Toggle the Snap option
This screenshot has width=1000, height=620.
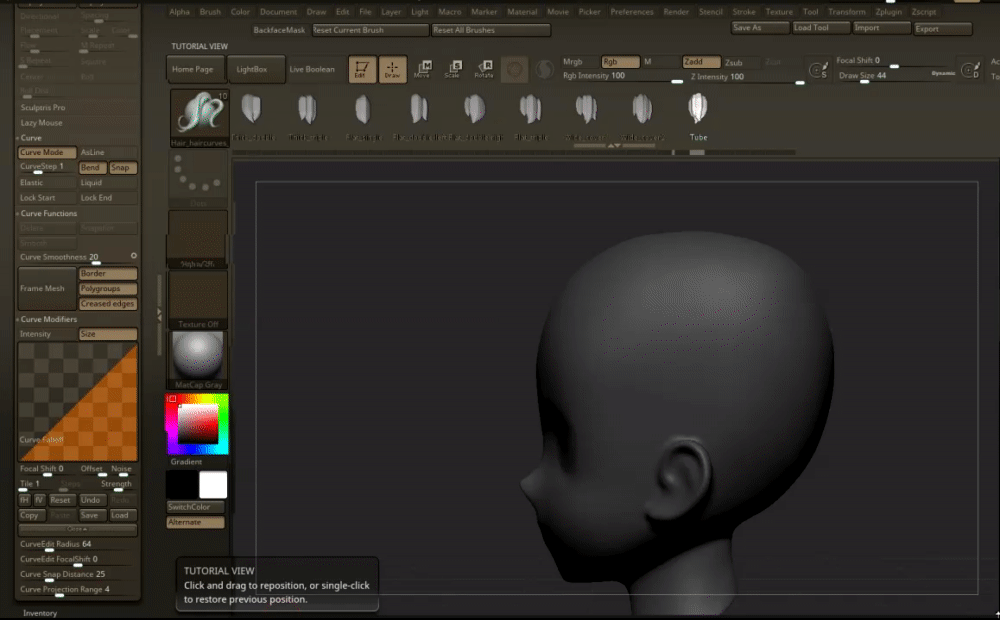tap(122, 168)
